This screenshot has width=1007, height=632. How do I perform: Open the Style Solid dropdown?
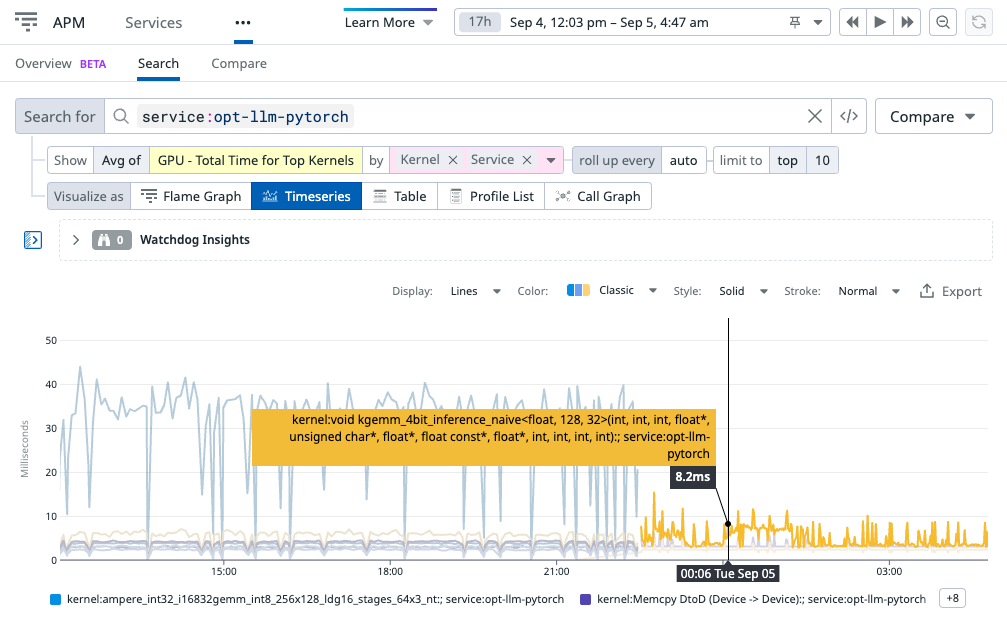(x=743, y=291)
